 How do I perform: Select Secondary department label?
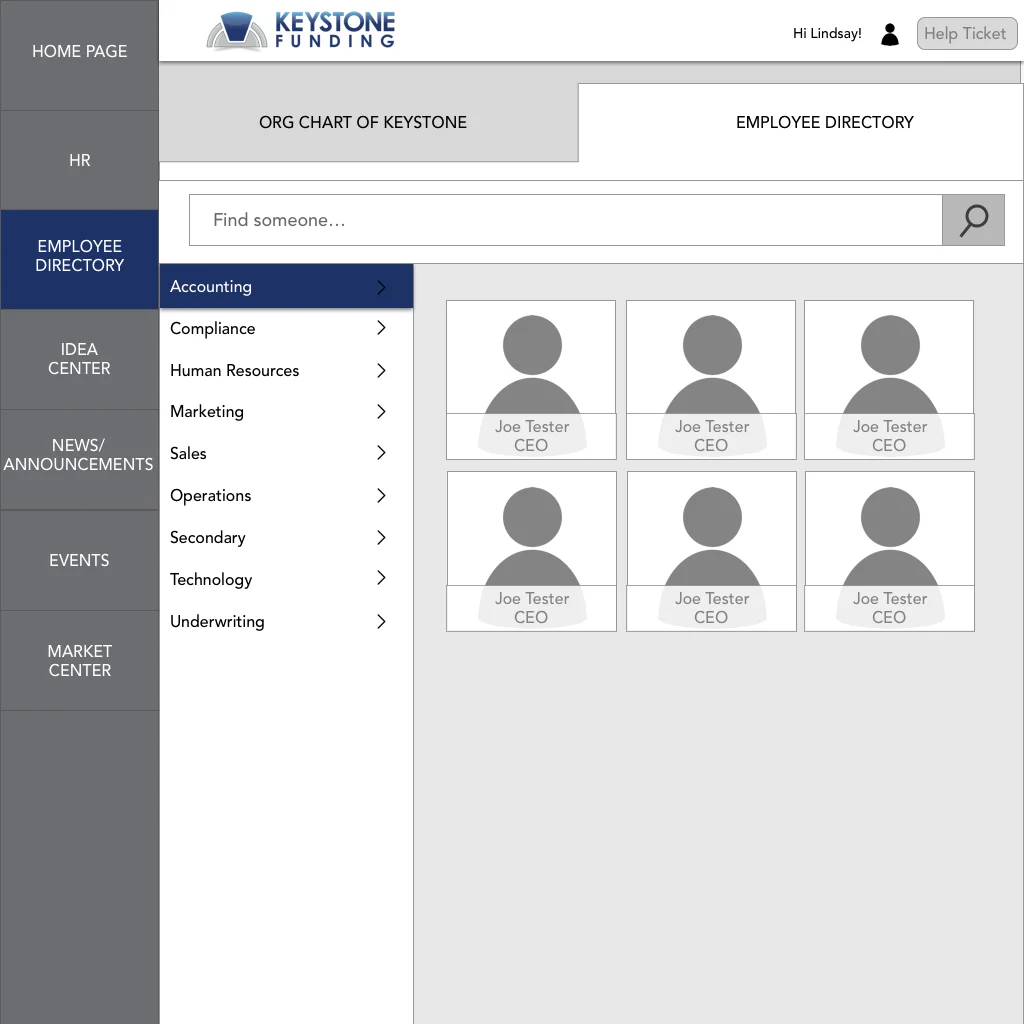pos(208,537)
